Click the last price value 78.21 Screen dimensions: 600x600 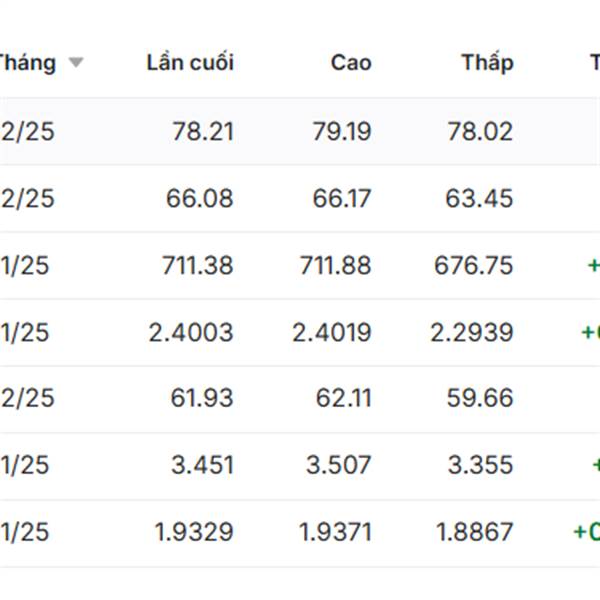point(199,132)
